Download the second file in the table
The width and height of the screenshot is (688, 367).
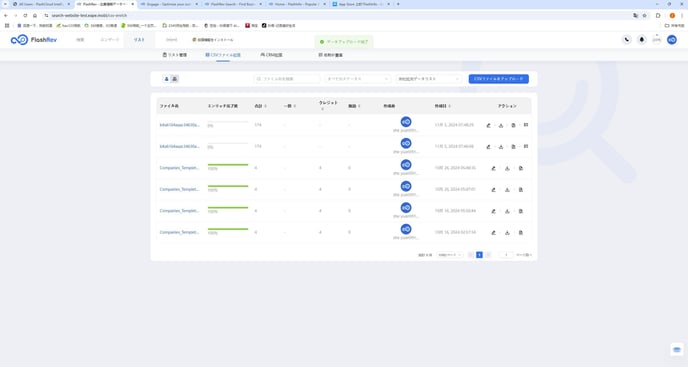point(501,147)
